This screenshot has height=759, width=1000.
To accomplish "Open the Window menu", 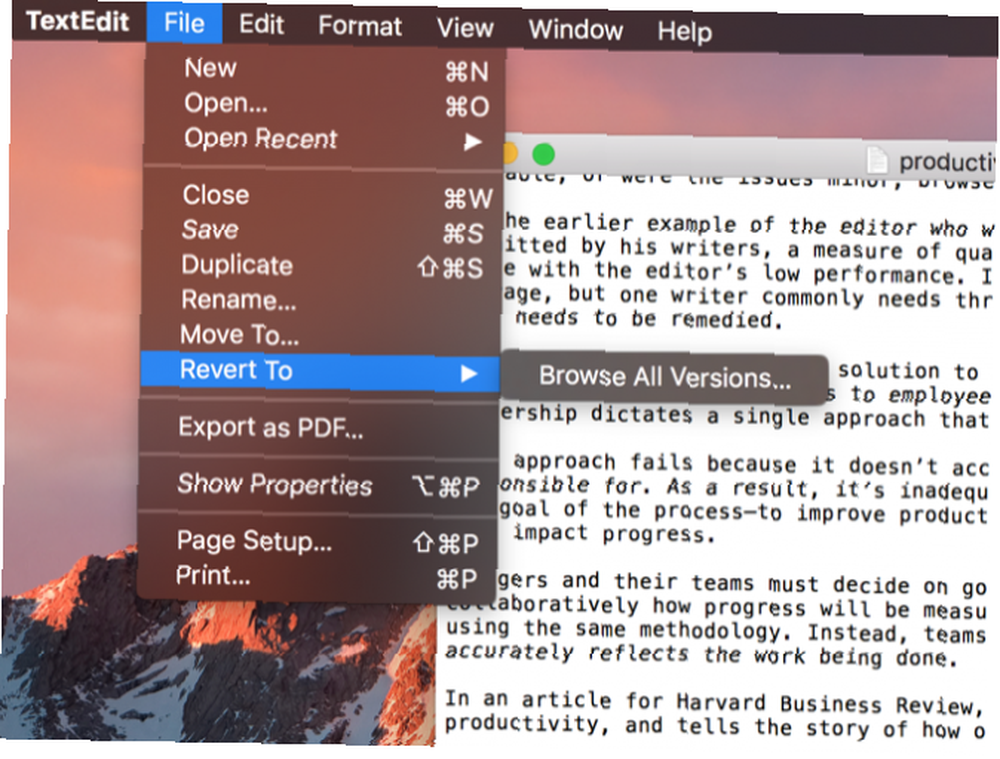I will pos(575,29).
